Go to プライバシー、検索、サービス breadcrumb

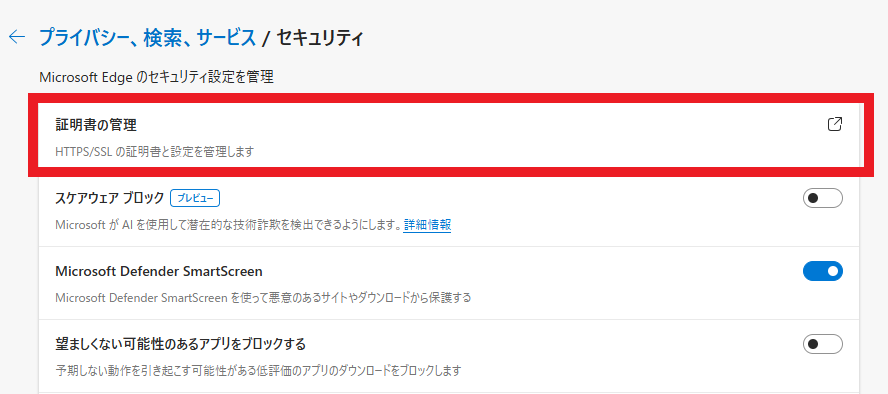147,38
